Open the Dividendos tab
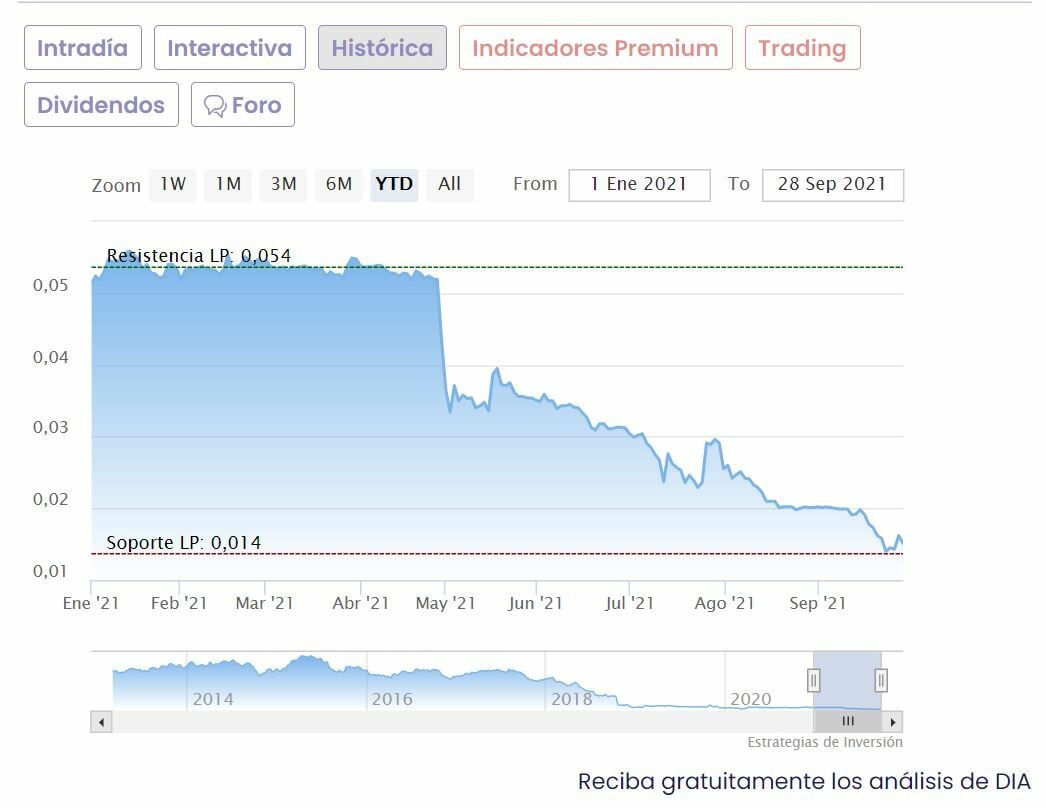The image size is (1046, 808). pyautogui.click(x=101, y=105)
